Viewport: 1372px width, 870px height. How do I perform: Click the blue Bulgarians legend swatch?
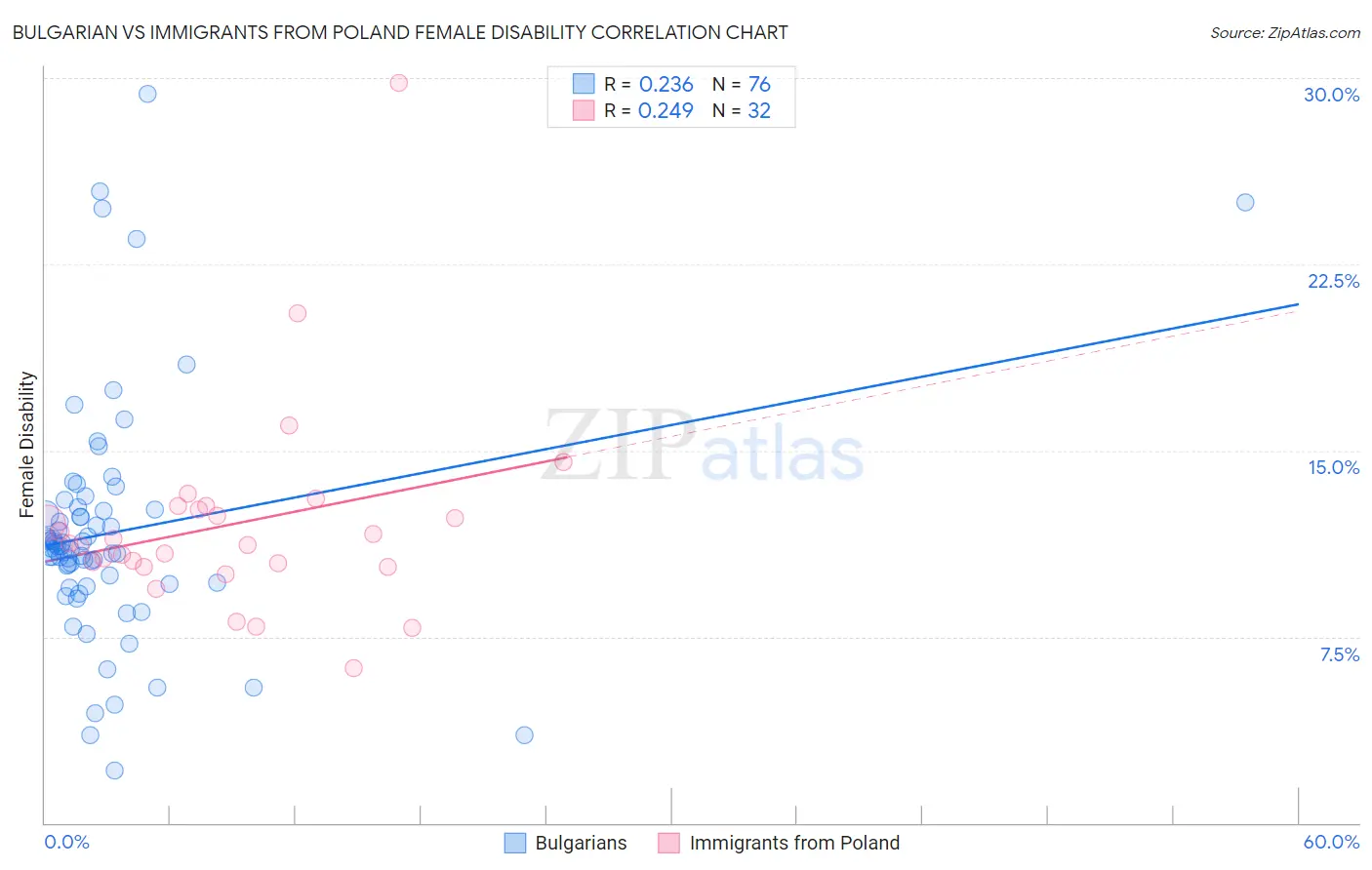pyautogui.click(x=515, y=843)
